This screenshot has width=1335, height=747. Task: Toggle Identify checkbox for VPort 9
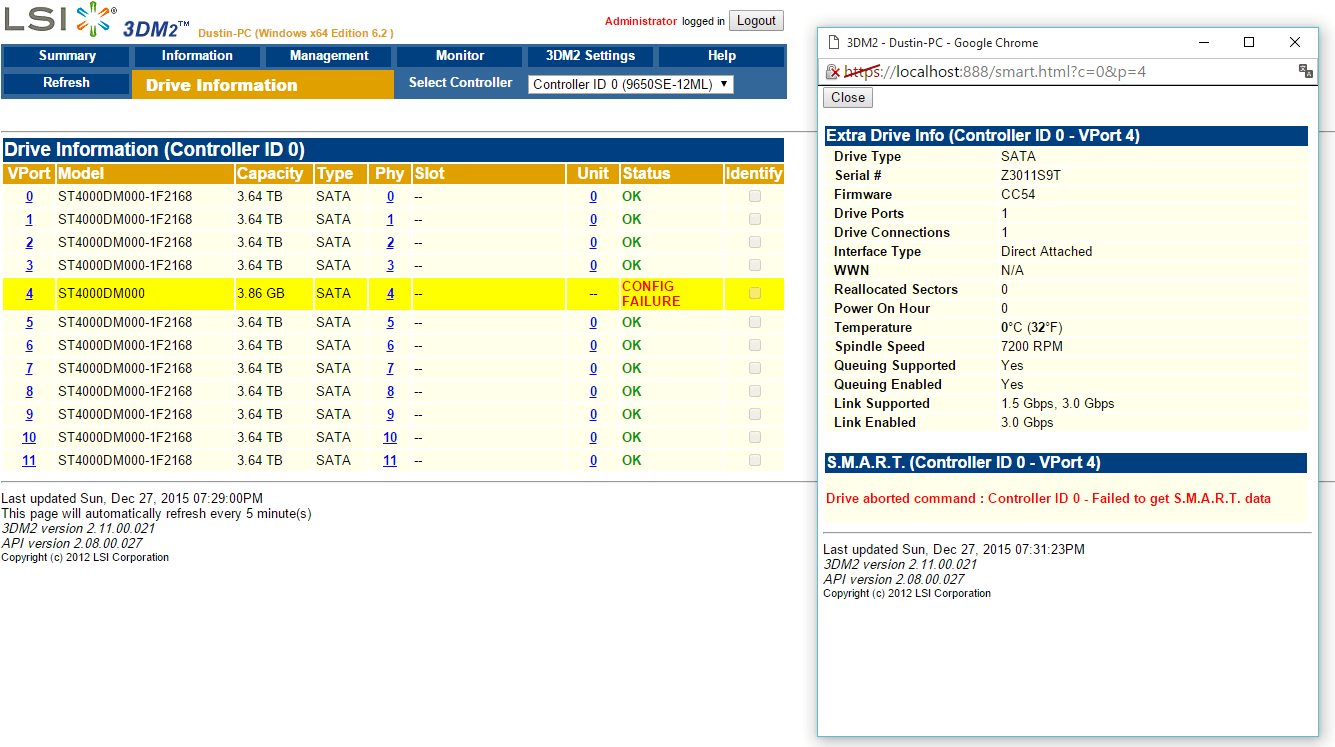click(755, 414)
